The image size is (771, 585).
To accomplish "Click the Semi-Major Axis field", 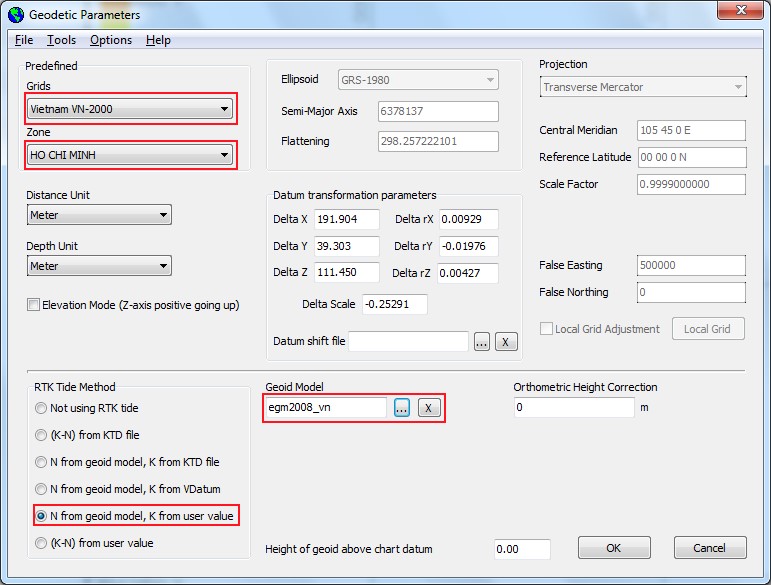I will tap(438, 111).
